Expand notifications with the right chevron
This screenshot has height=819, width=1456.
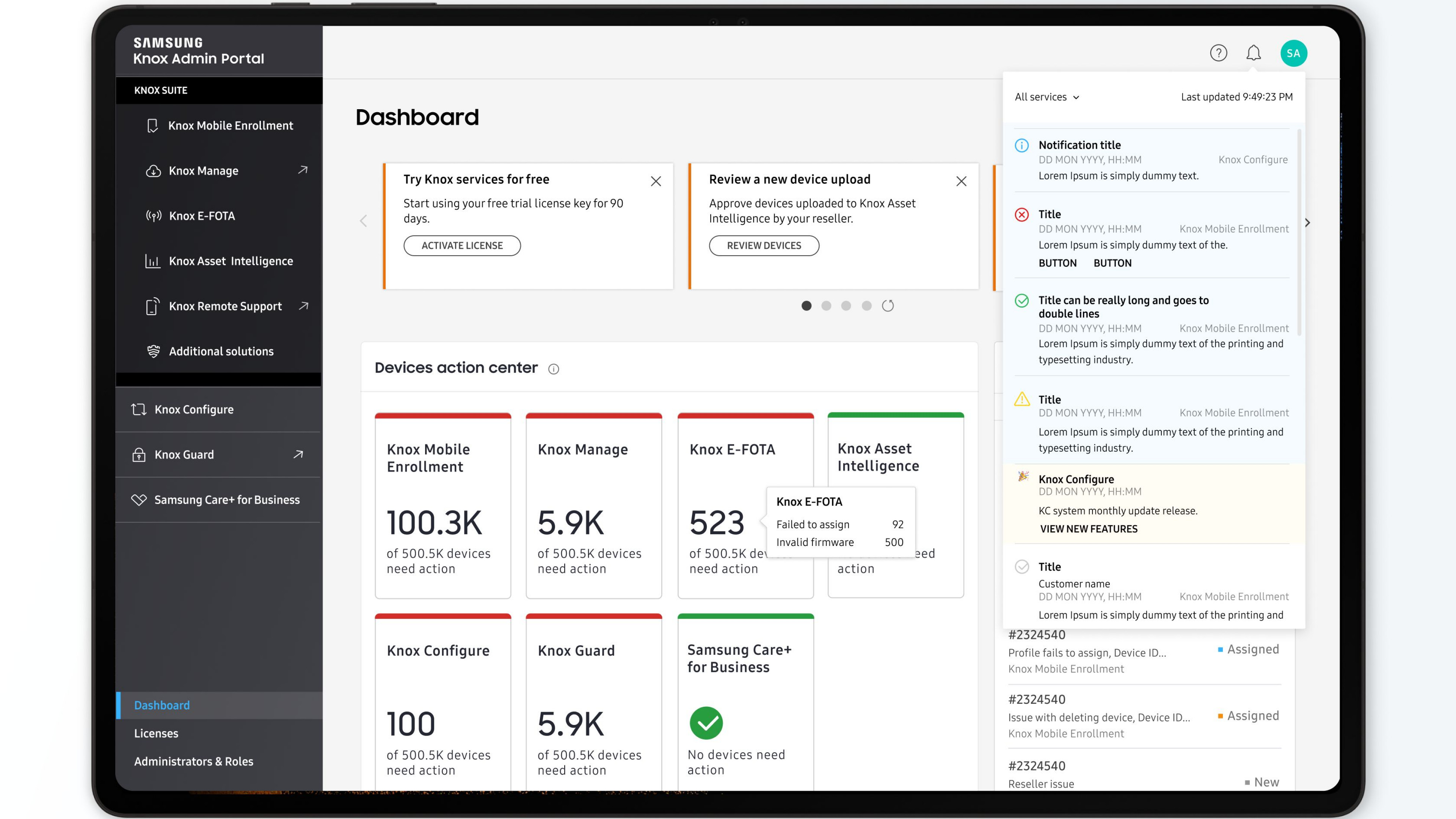1307,223
